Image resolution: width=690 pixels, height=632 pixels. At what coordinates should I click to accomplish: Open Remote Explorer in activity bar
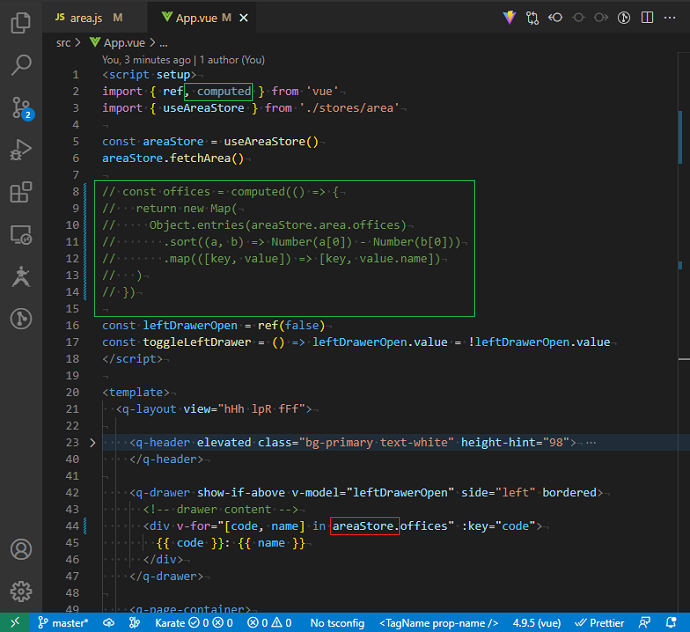21,235
